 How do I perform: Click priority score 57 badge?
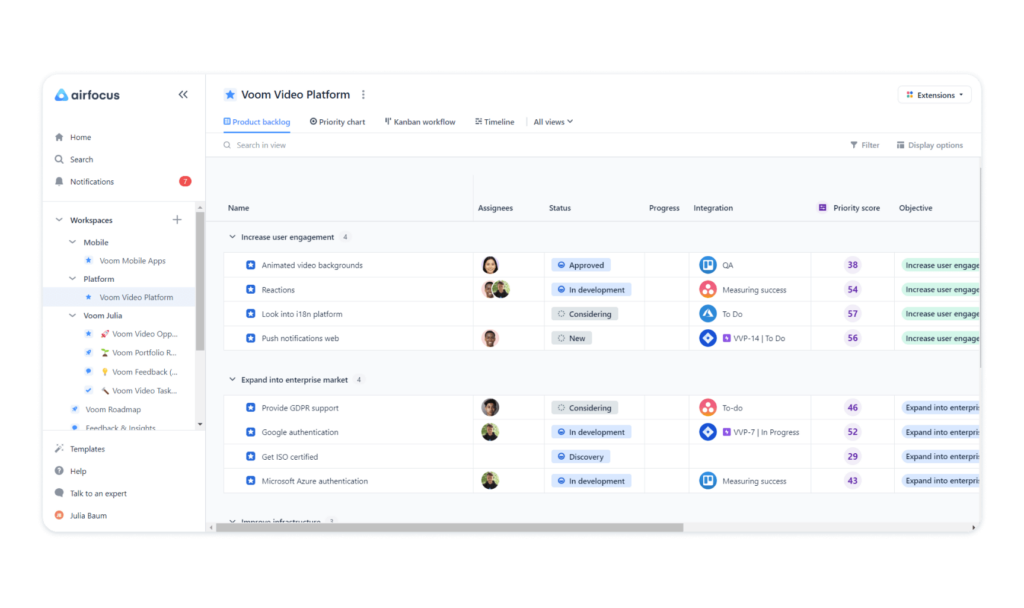click(x=852, y=314)
